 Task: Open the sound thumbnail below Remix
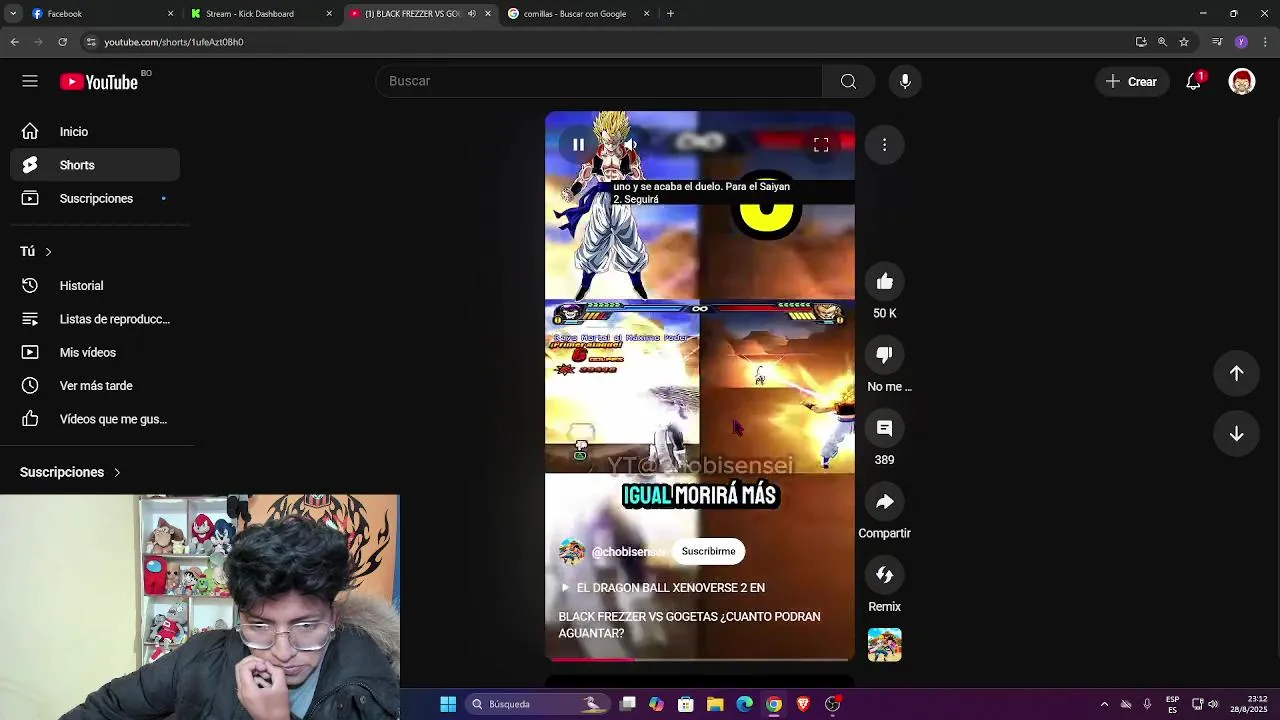[885, 645]
